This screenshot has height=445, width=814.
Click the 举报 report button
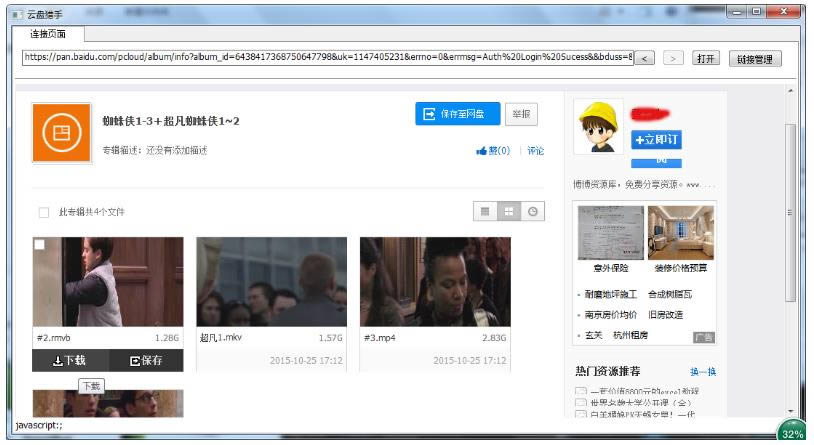pyautogui.click(x=519, y=114)
